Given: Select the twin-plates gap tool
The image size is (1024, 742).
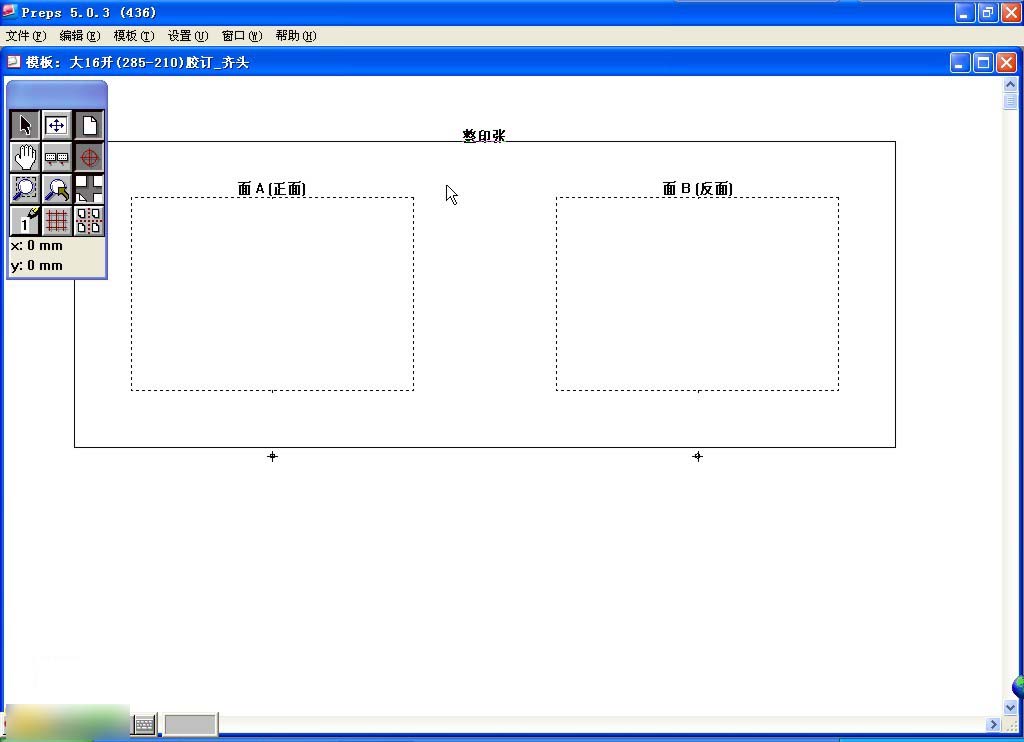Looking at the screenshot, I should [57, 157].
